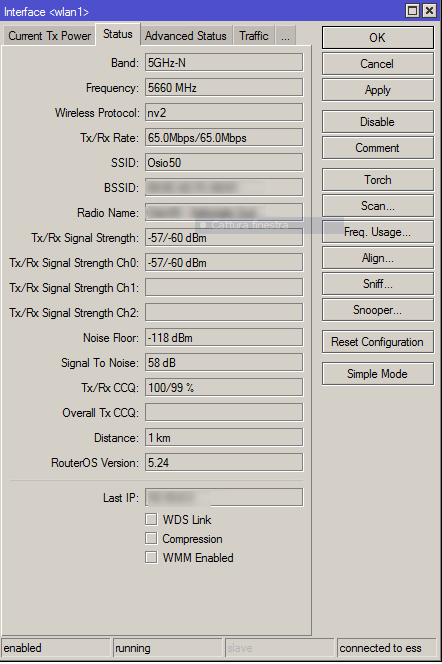Switch to Current Tx Power tab
Viewport: 442px width, 664px height.
click(50, 36)
